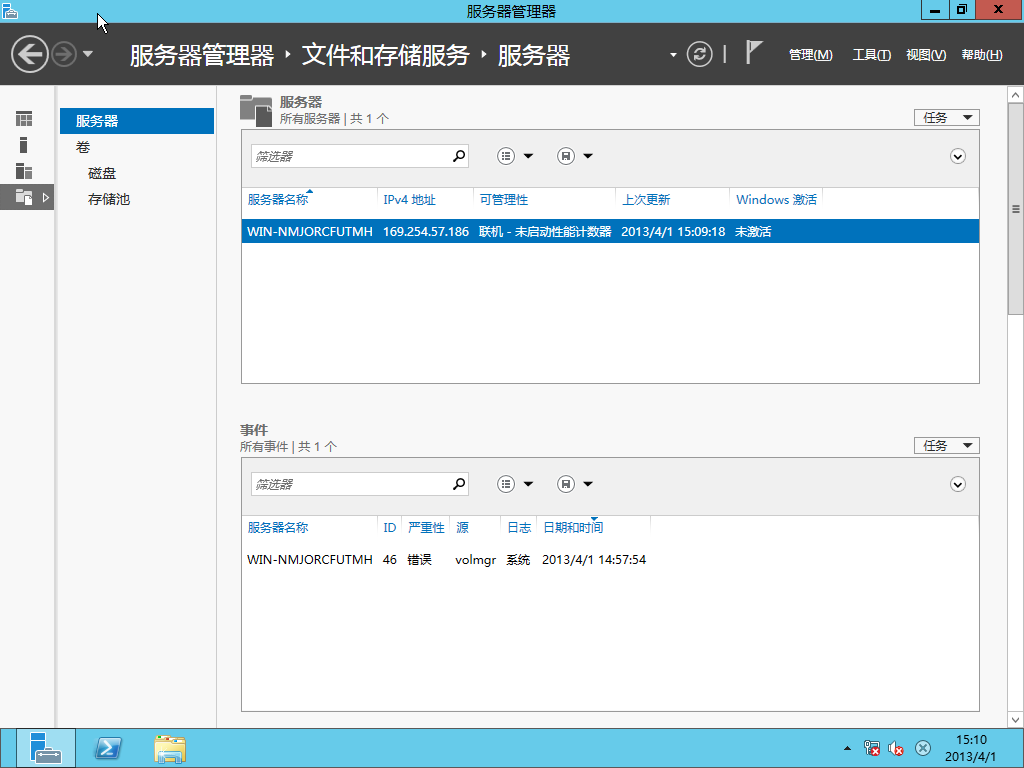Open the 工具(T) menu
This screenshot has width=1024, height=768.
(871, 55)
